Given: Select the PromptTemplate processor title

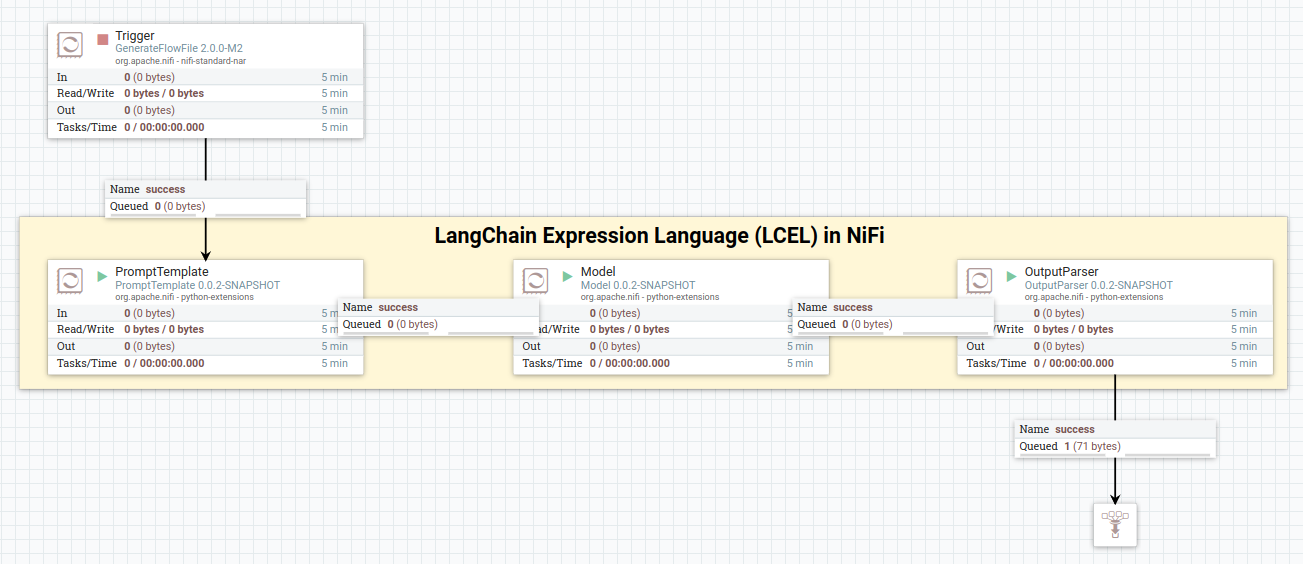Looking at the screenshot, I should [x=162, y=271].
